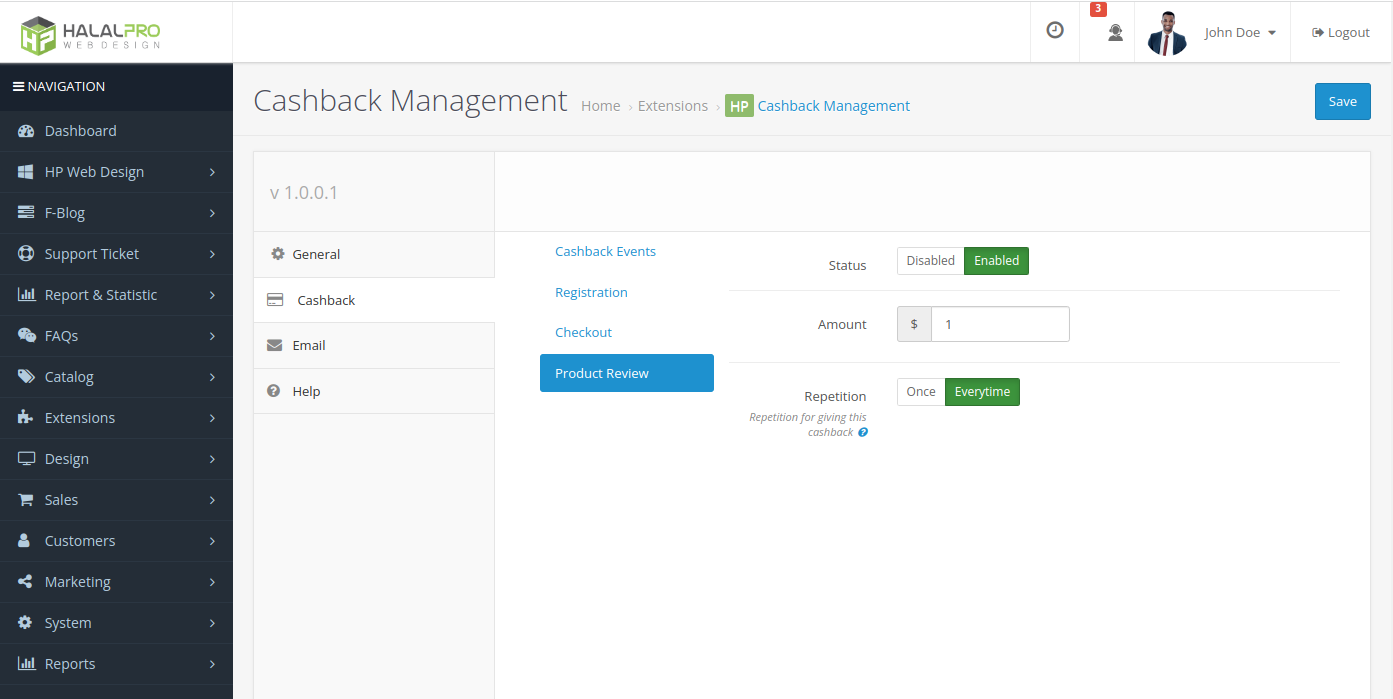Select the Support Ticket globe icon
This screenshot has height=699, width=1393.
coord(26,254)
